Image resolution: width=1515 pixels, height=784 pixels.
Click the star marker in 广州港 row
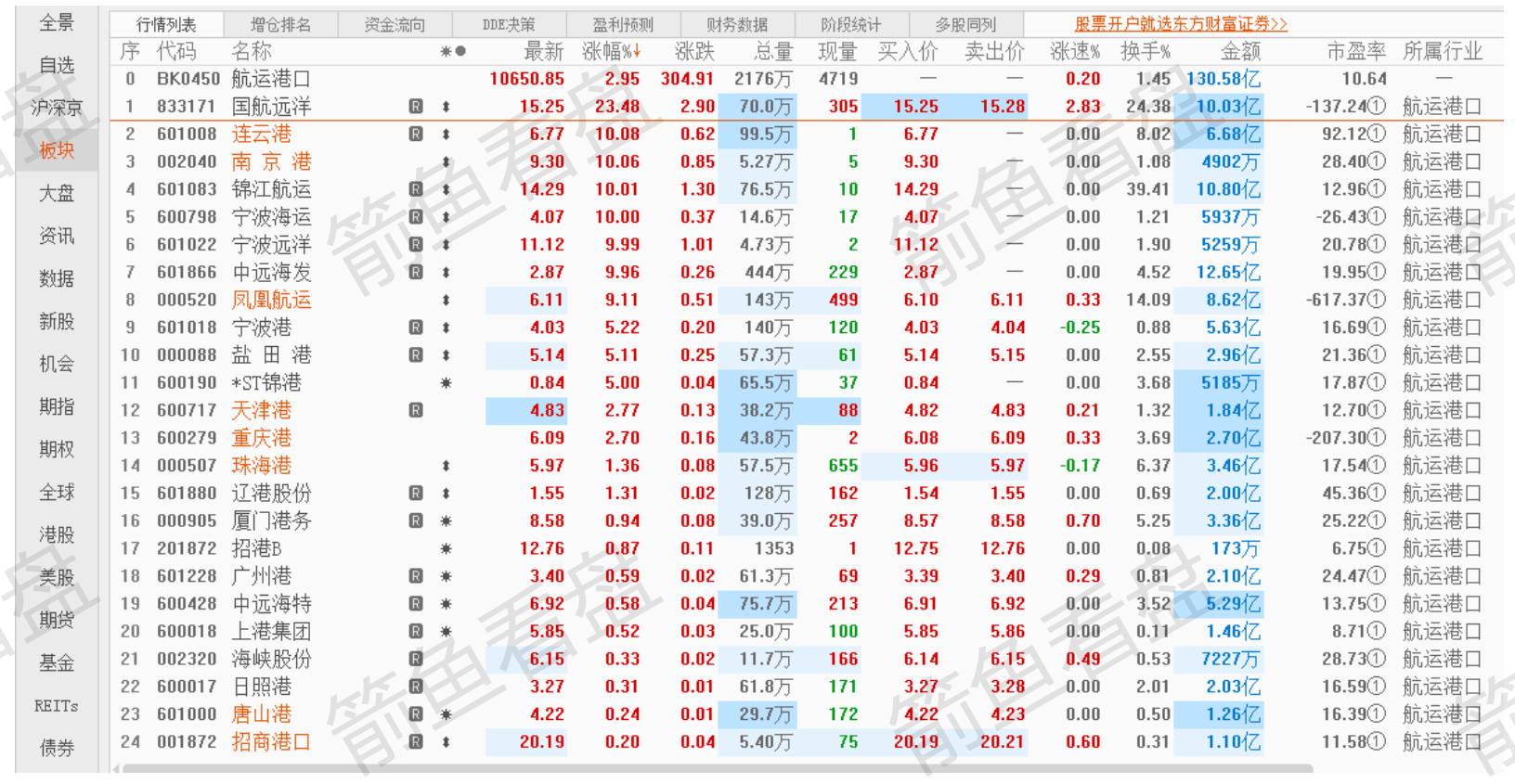447,577
